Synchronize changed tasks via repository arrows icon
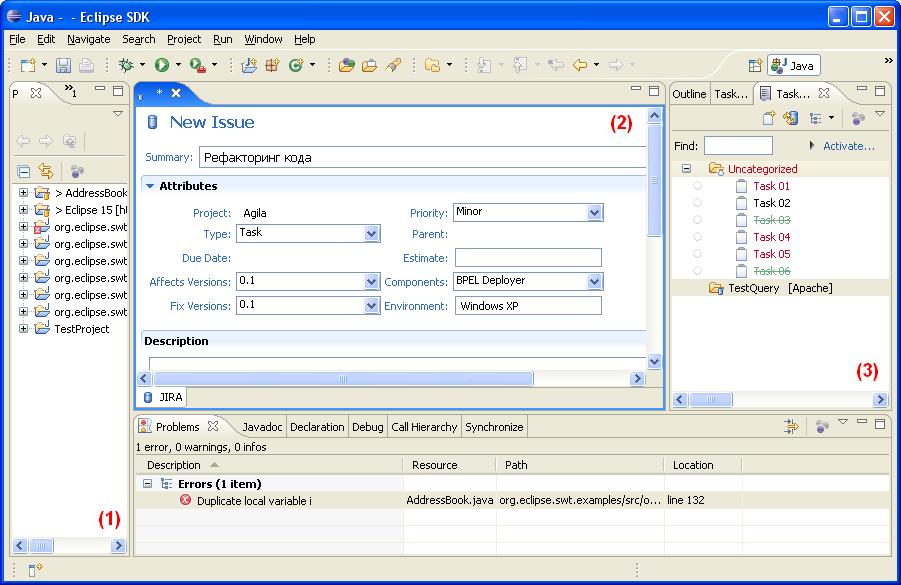Viewport: 901px width, 585px height. click(x=791, y=118)
